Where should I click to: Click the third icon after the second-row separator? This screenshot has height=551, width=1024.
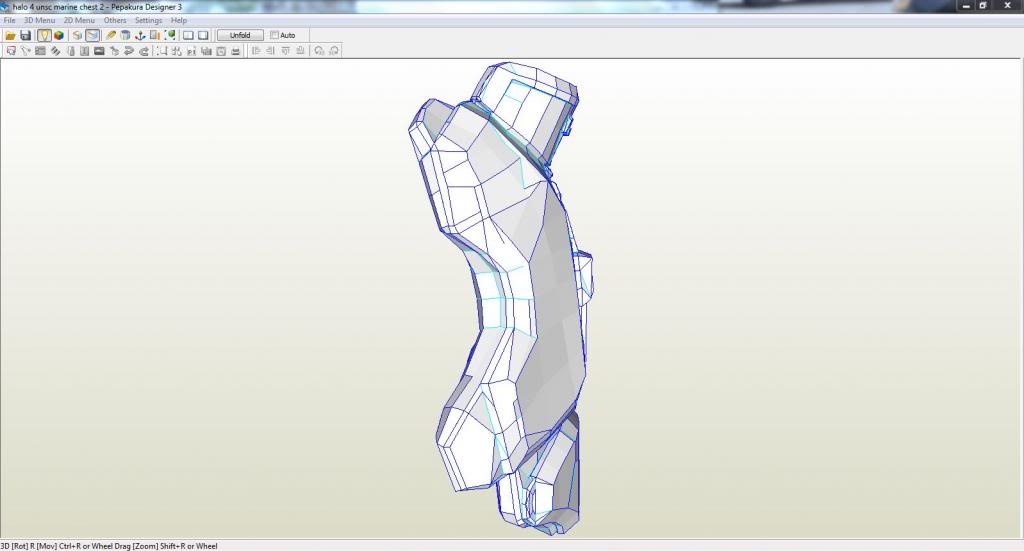[x=191, y=51]
